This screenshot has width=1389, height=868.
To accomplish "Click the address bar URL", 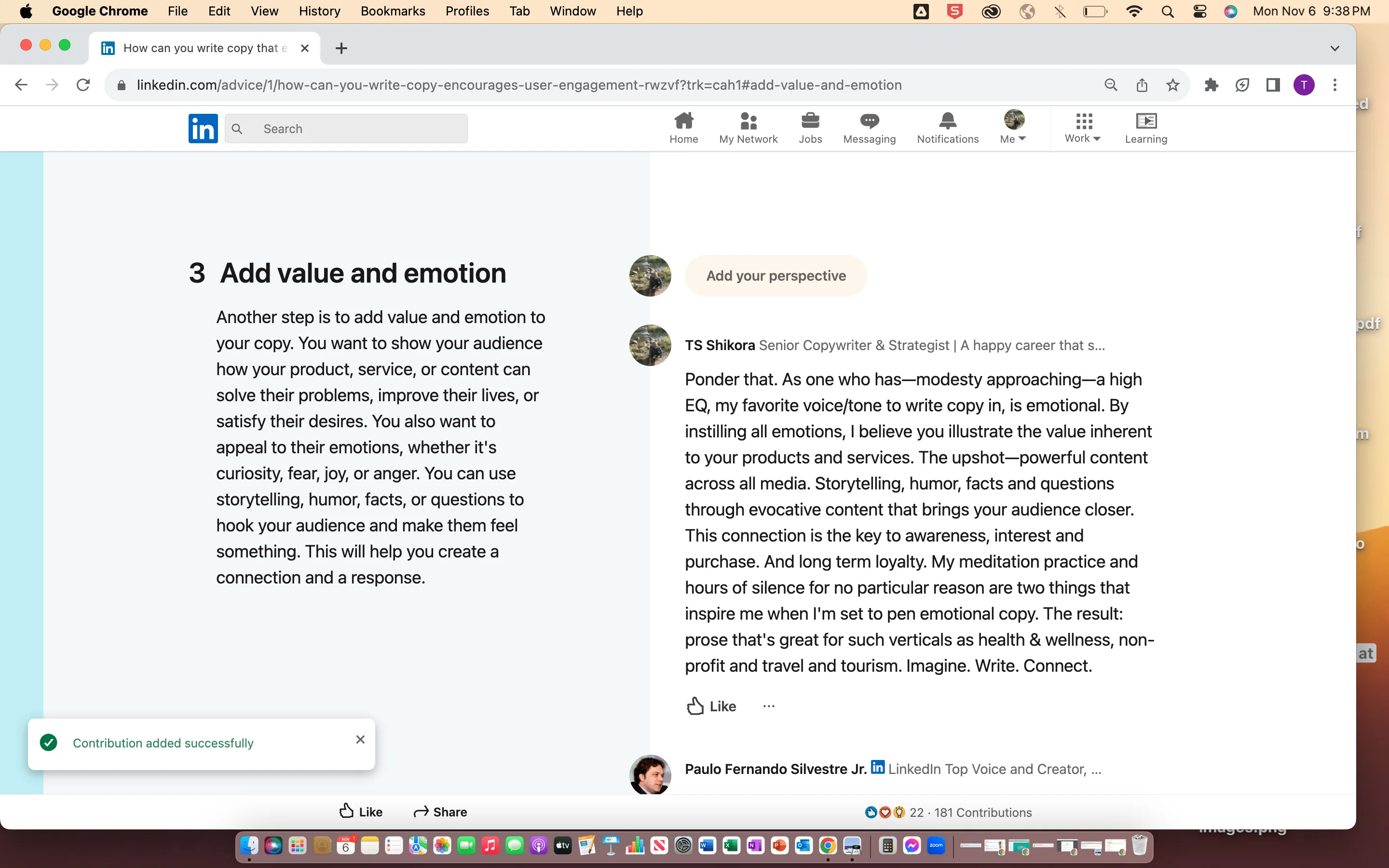I will (519, 85).
